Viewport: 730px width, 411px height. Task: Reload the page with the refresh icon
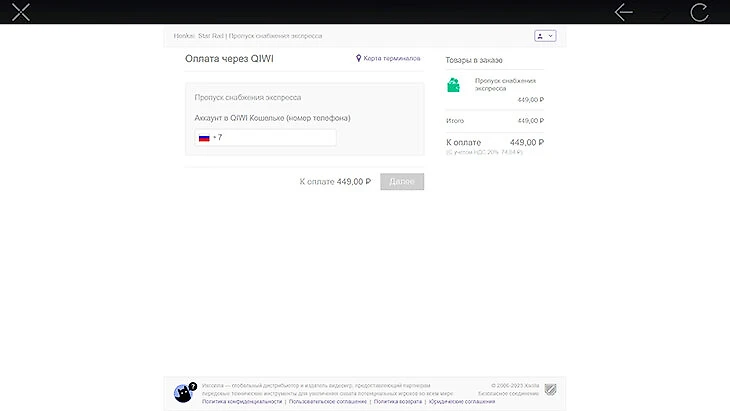click(699, 12)
